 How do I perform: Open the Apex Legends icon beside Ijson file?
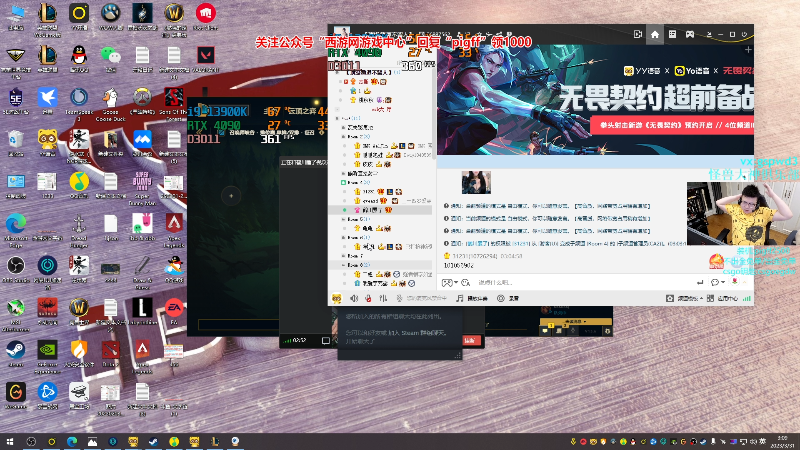(173, 230)
